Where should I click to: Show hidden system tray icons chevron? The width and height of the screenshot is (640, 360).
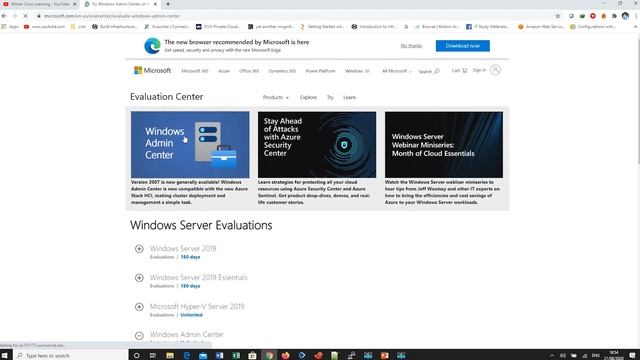coord(552,356)
